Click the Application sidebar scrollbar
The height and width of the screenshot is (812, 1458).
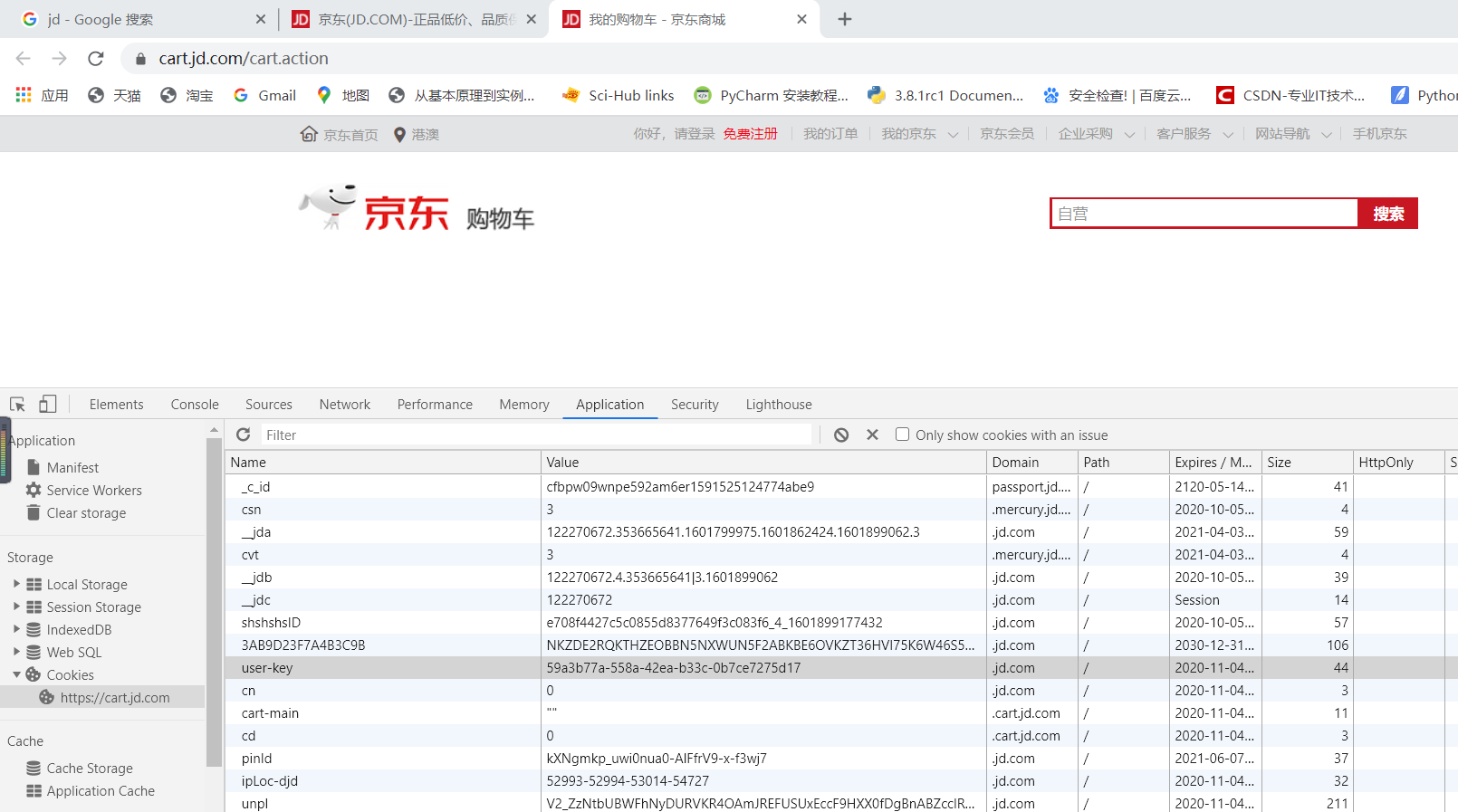[214, 602]
